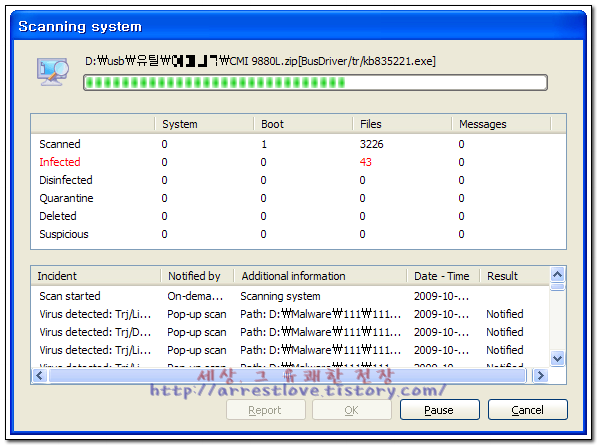Click the Cancel button

point(528,410)
